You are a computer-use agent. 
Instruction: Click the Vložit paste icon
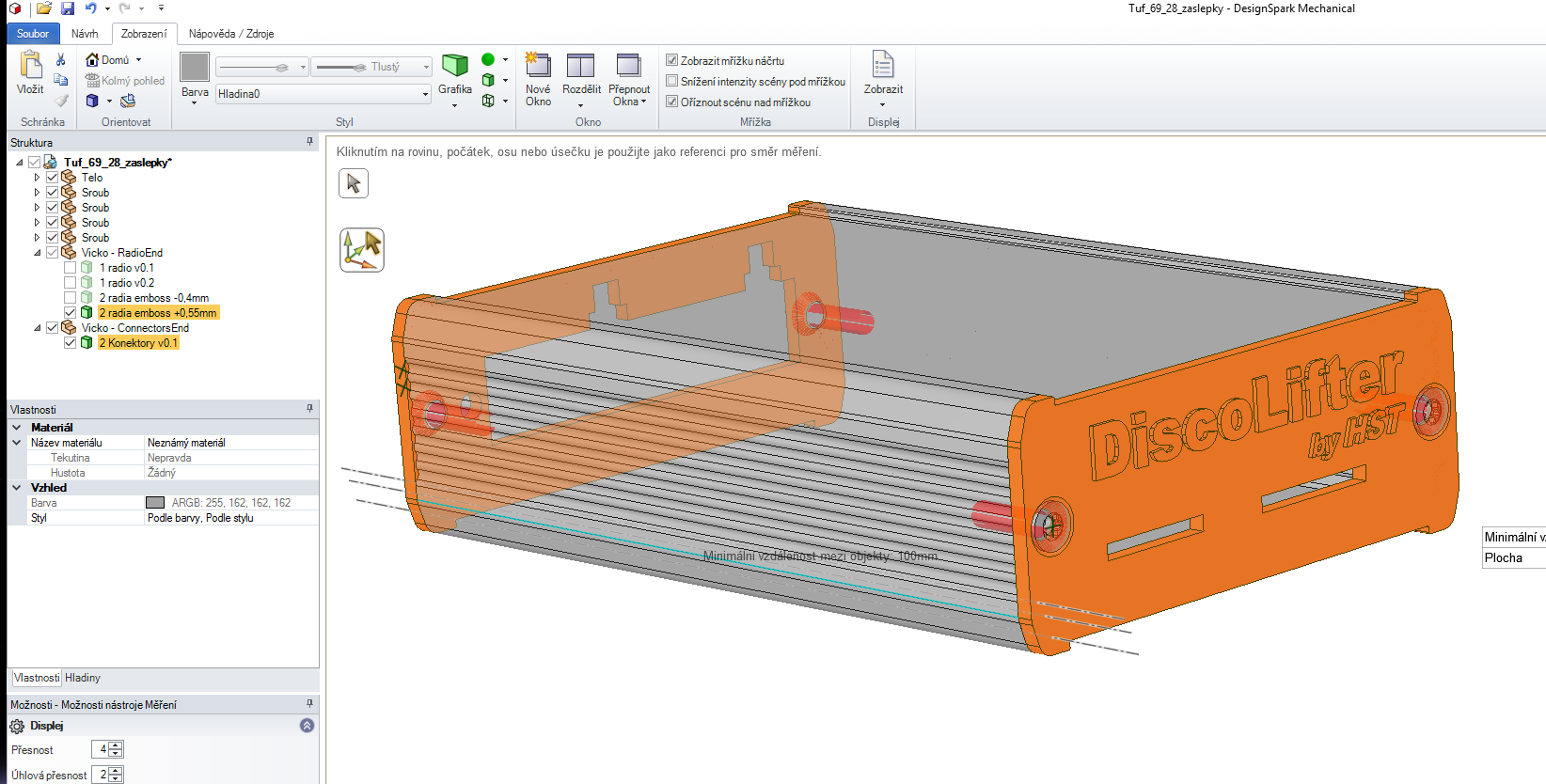point(30,66)
